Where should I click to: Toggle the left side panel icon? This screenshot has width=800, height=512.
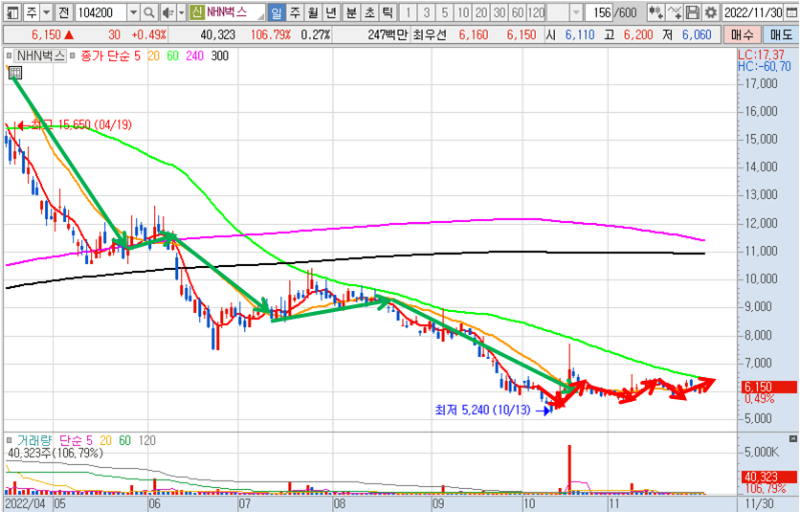pyautogui.click(x=12, y=12)
